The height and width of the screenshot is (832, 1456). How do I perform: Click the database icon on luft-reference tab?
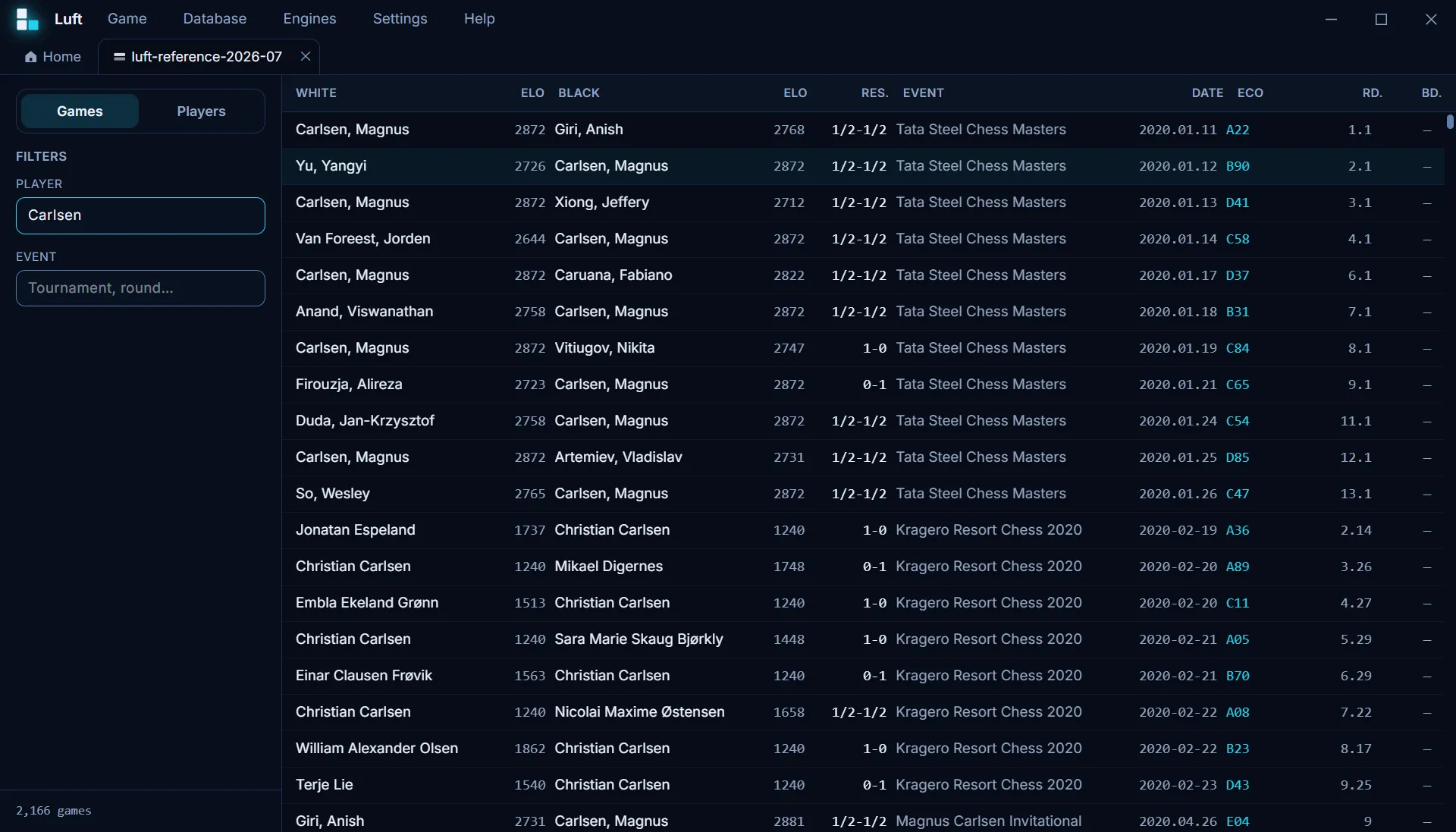pos(119,57)
